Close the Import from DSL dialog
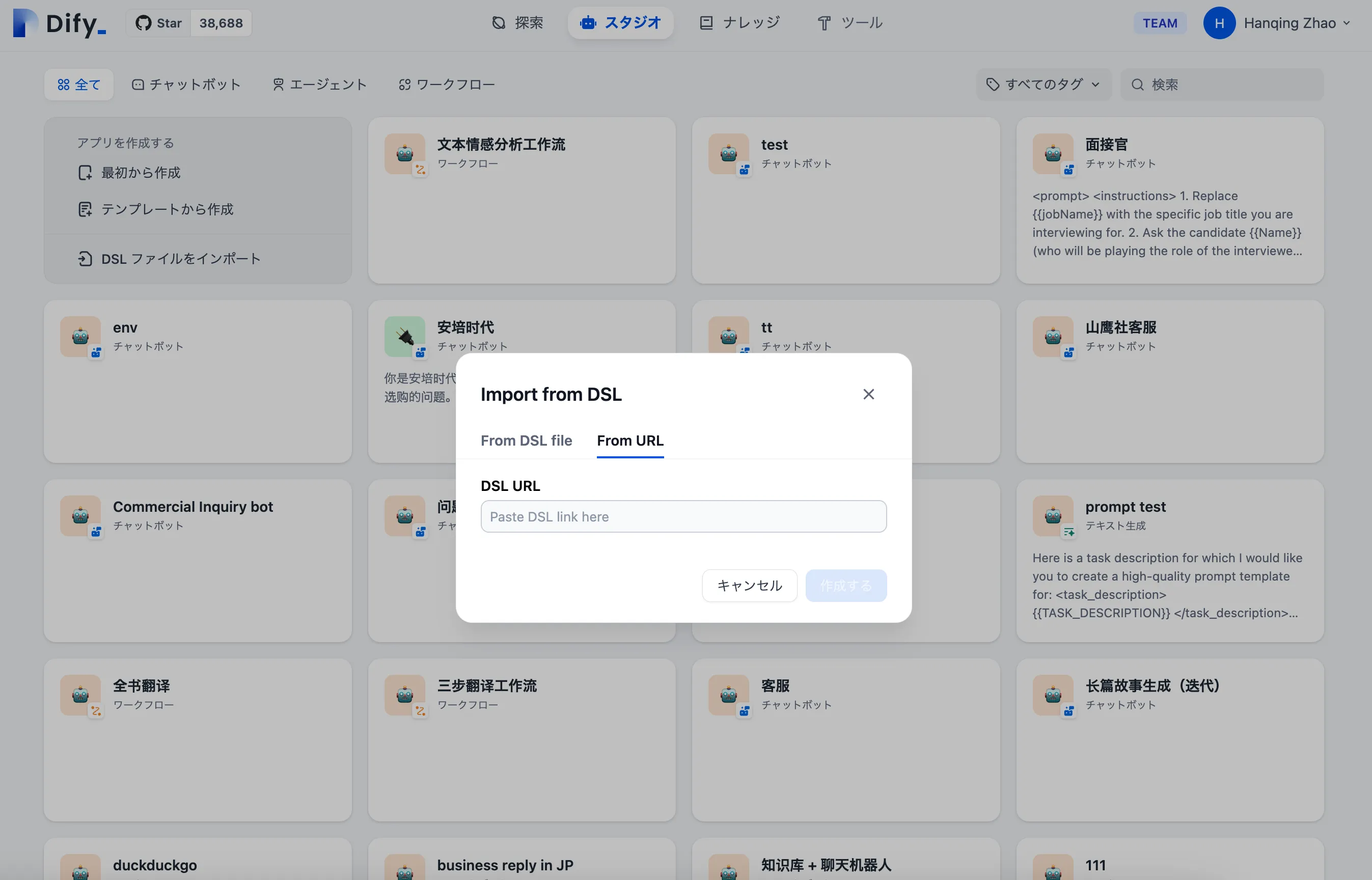Image resolution: width=1372 pixels, height=880 pixels. 868,394
